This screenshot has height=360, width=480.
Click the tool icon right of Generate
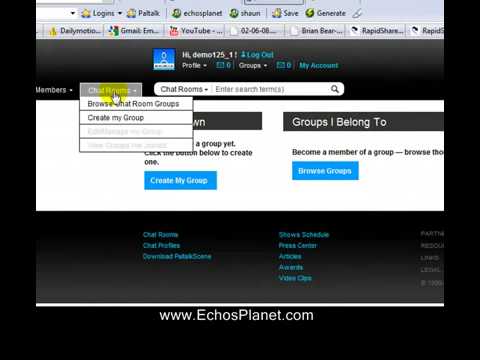click(357, 13)
